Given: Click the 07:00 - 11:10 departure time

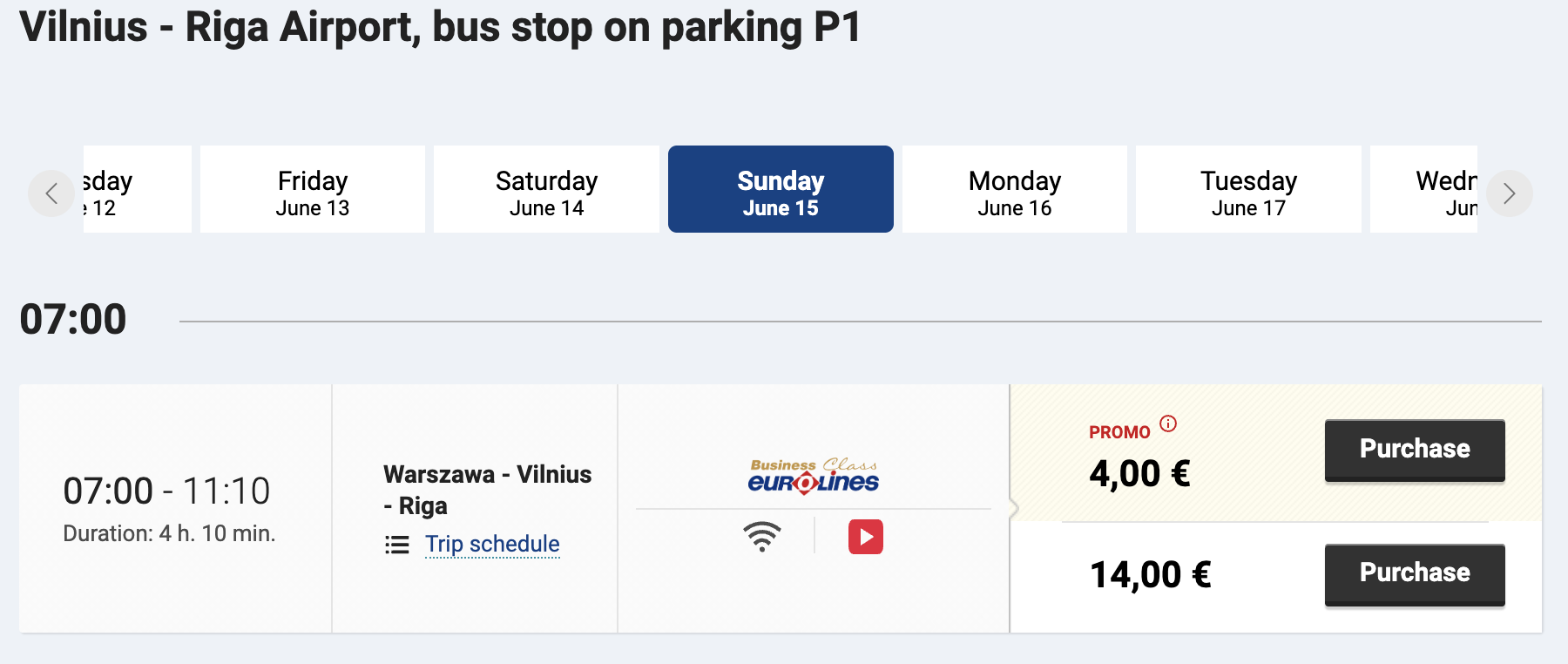Looking at the screenshot, I should click(x=166, y=491).
